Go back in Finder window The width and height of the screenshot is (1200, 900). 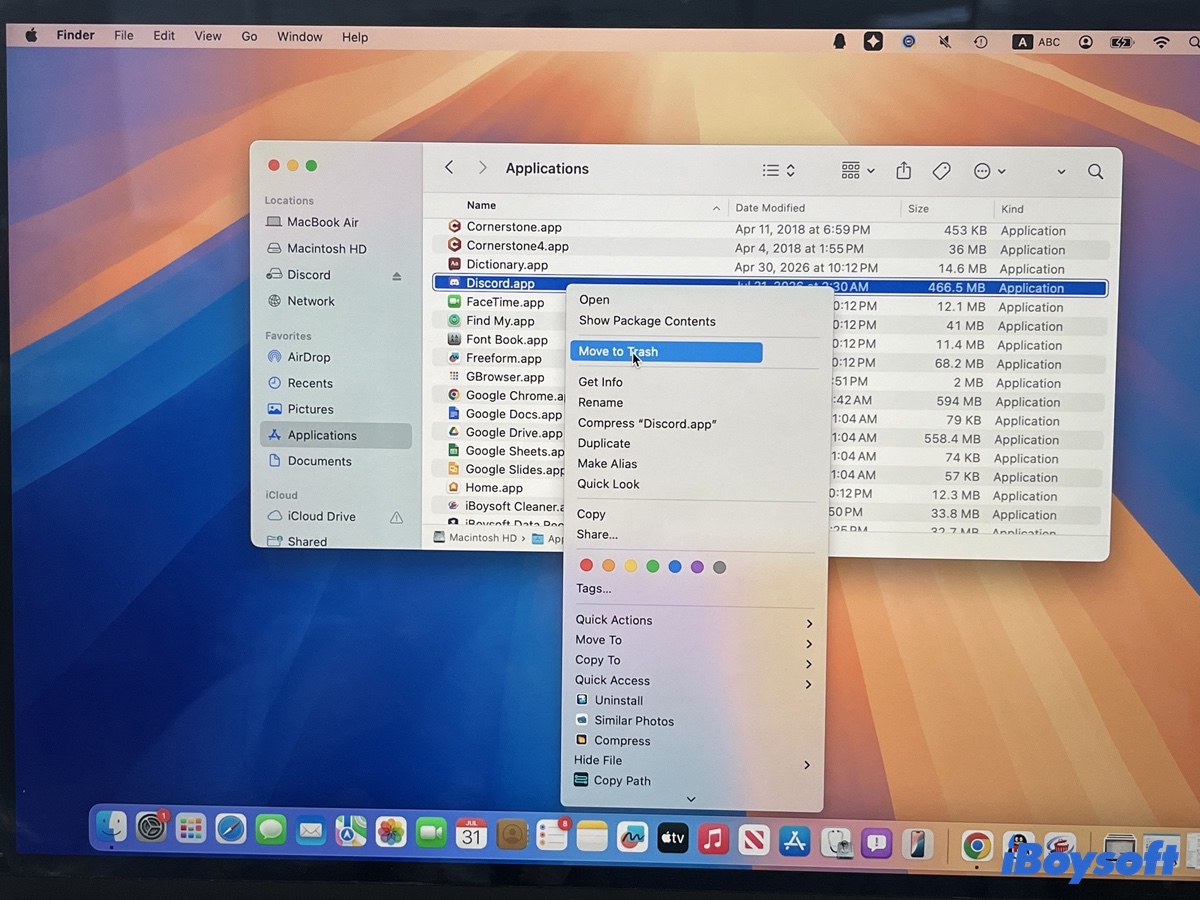pyautogui.click(x=449, y=168)
